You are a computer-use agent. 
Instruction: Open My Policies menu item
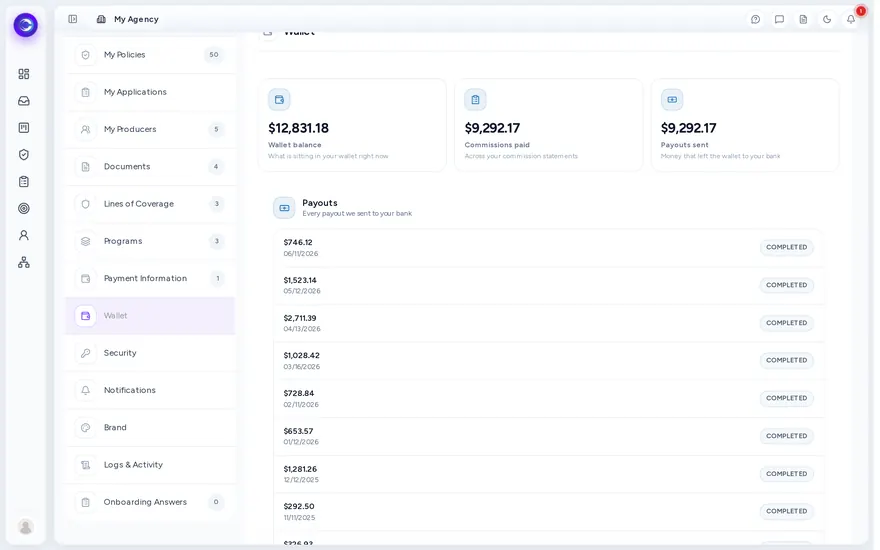(x=150, y=55)
